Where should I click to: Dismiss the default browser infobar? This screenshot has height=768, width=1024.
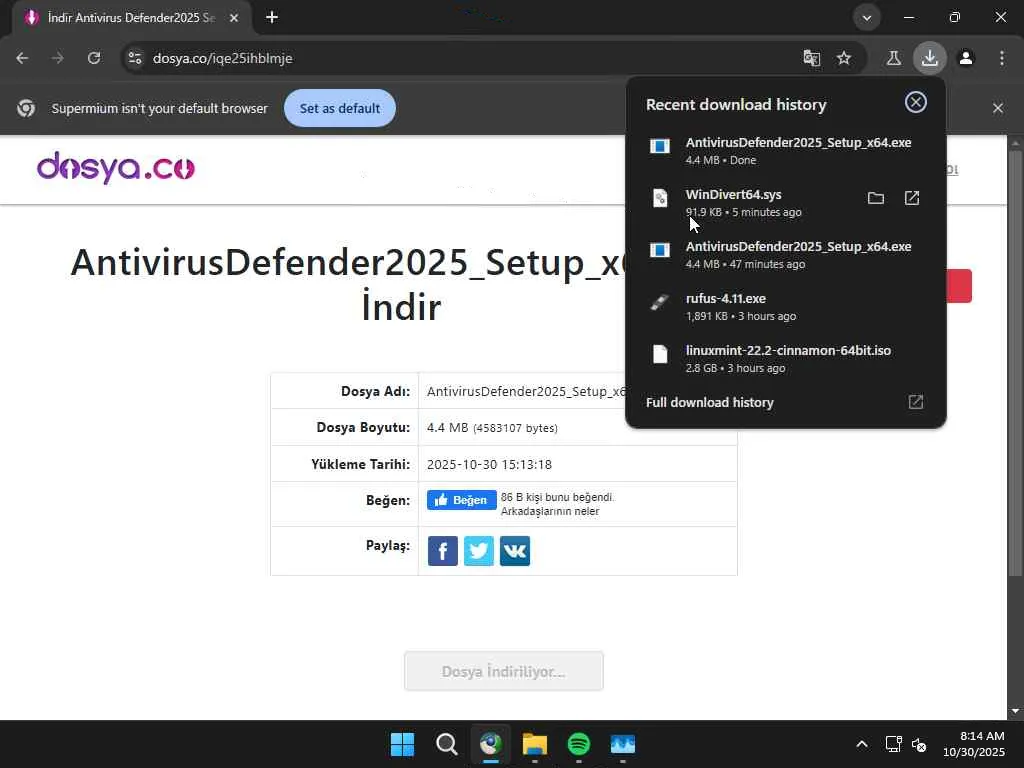point(997,108)
